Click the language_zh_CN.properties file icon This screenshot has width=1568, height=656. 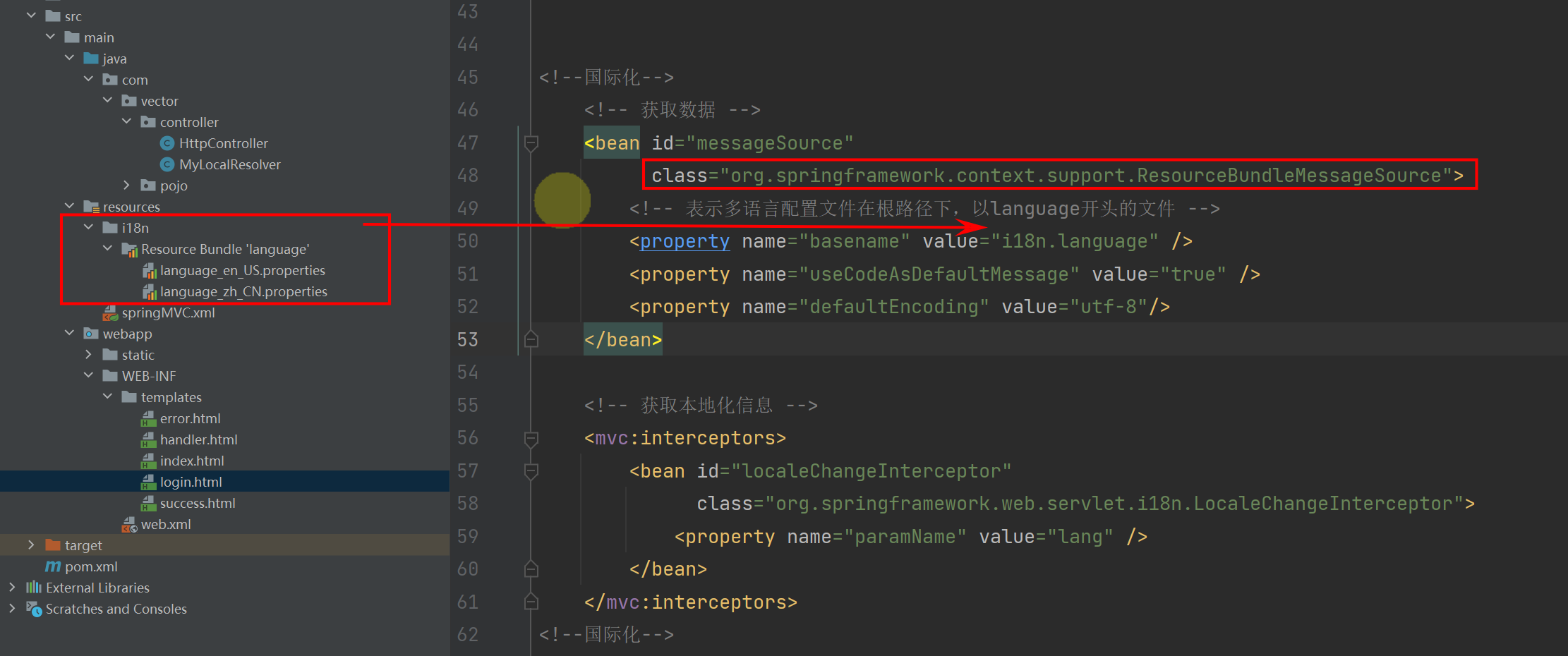150,292
